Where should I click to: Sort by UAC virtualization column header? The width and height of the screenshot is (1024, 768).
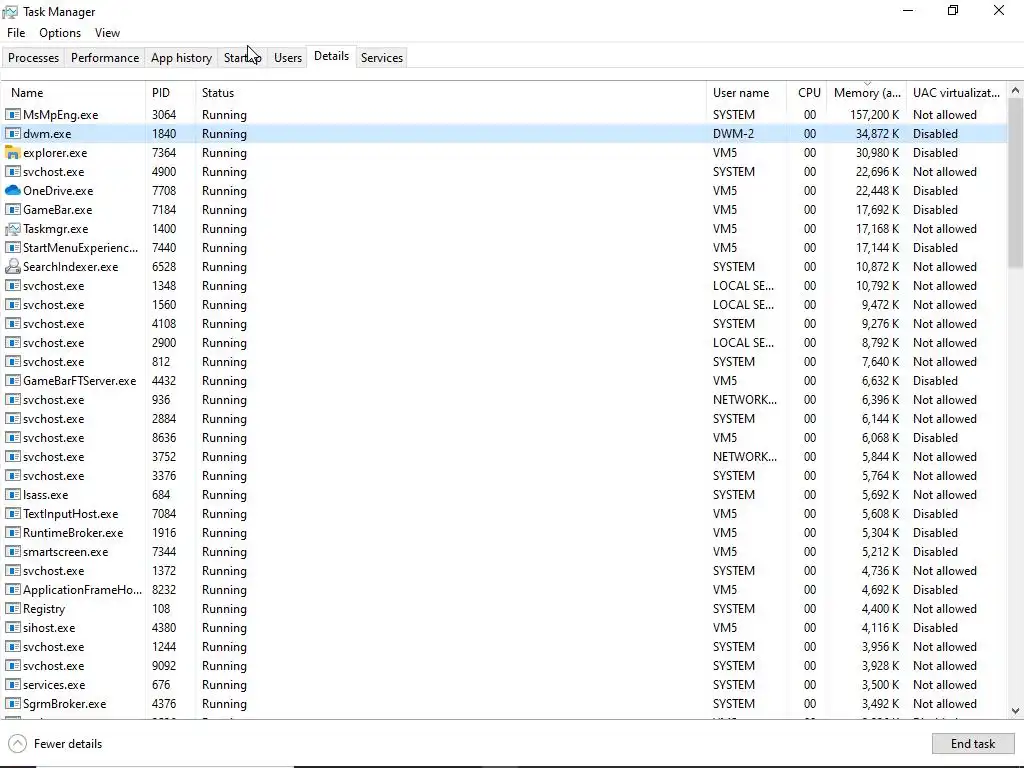(956, 93)
